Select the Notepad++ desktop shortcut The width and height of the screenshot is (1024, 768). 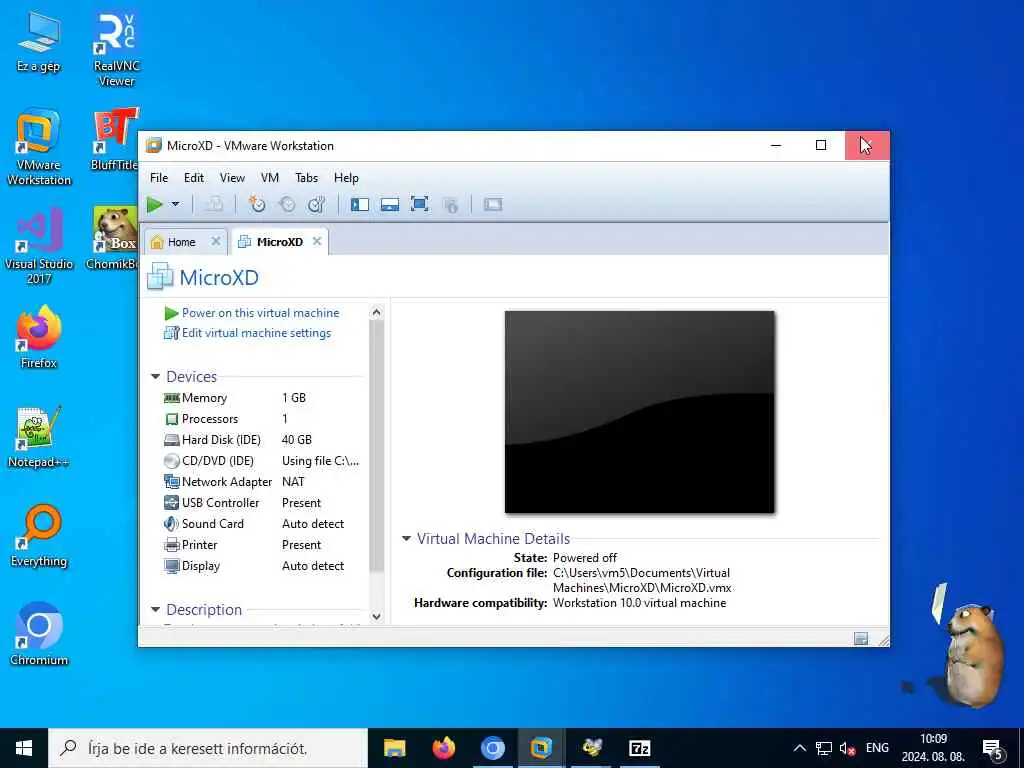click(39, 437)
